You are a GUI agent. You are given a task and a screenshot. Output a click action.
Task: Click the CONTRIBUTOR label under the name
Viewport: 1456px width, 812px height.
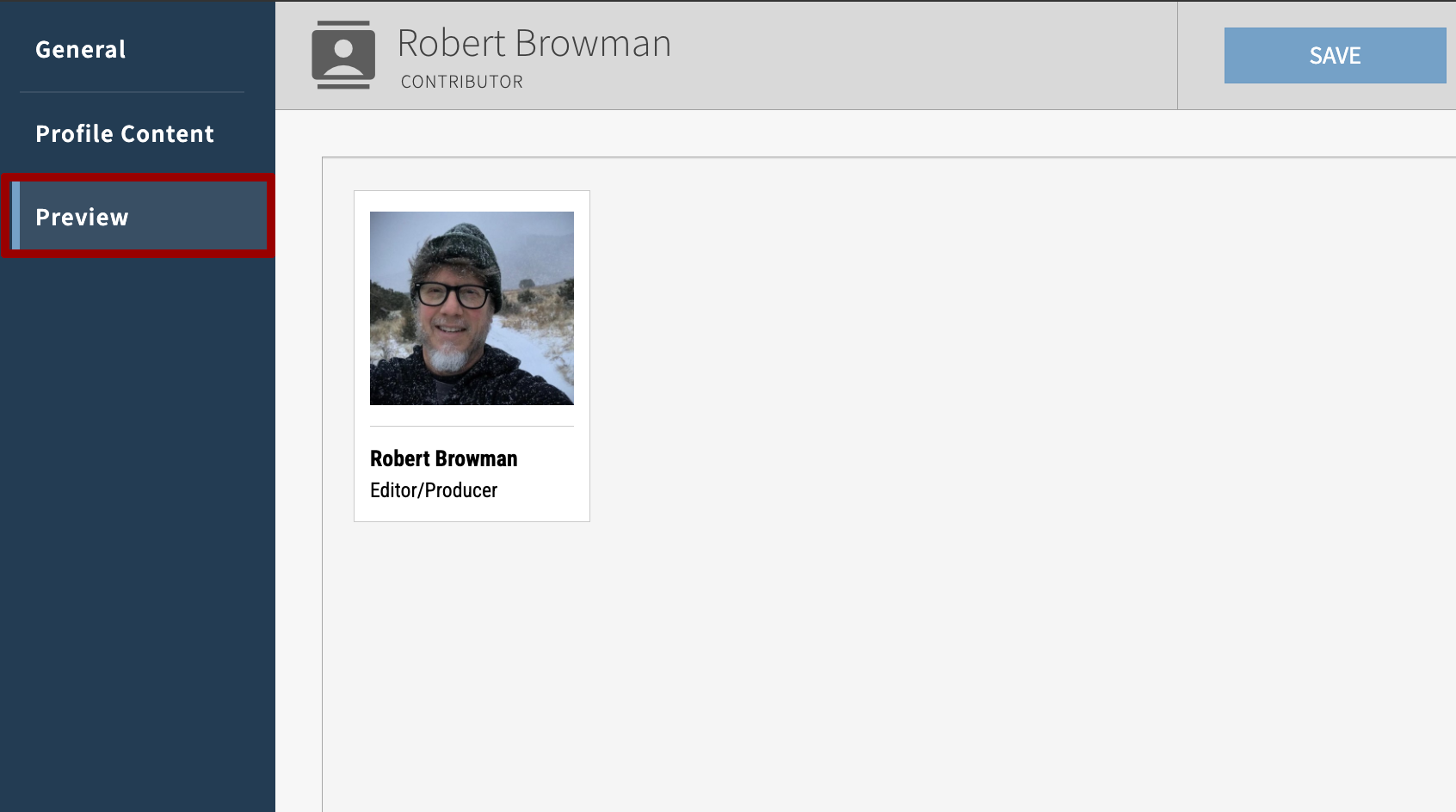[461, 81]
